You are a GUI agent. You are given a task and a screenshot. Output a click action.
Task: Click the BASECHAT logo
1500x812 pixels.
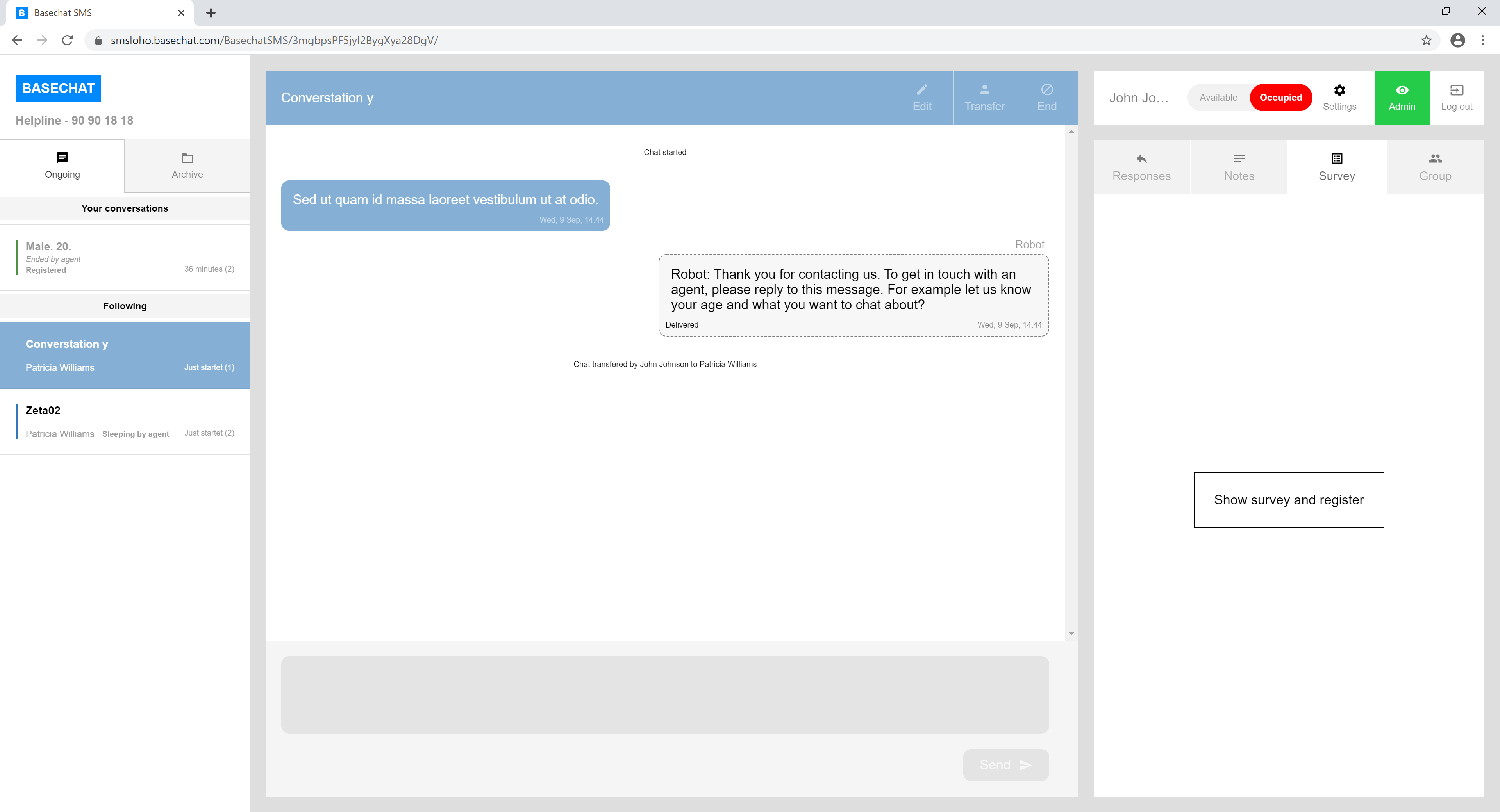[x=58, y=89]
